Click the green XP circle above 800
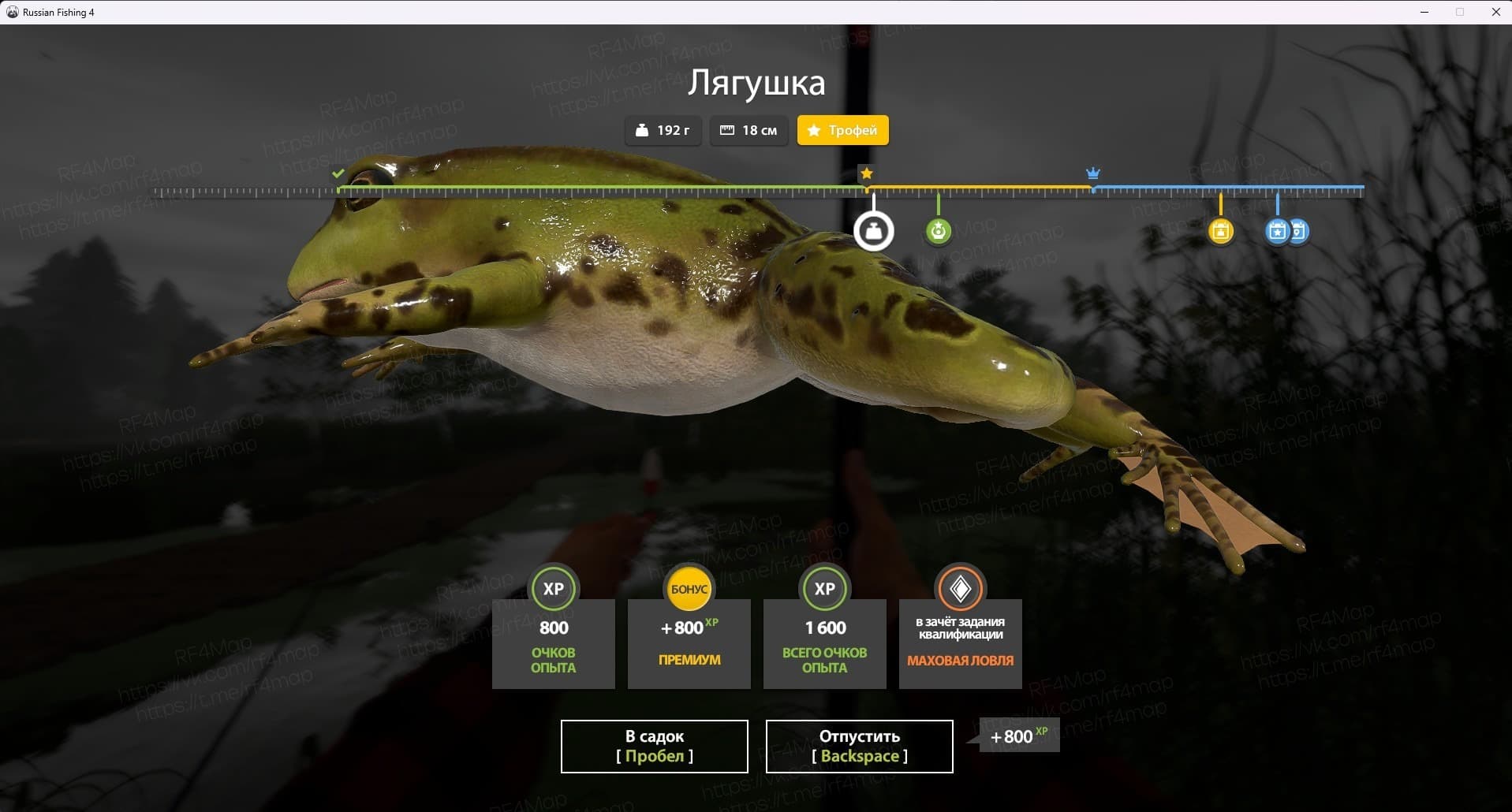The width and height of the screenshot is (1512, 812). point(553,589)
